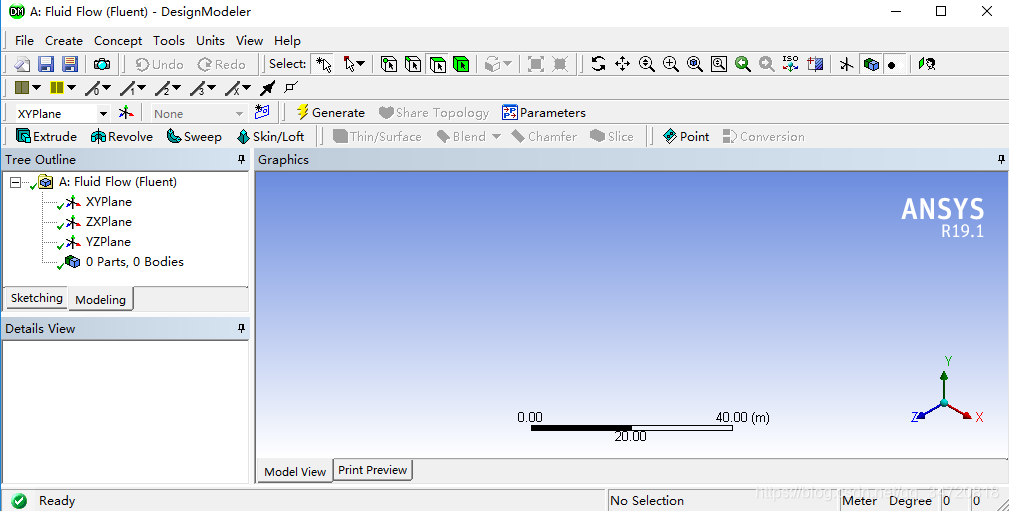This screenshot has height=511, width=1009.
Task: Collapse the A: Fluid Flow (Fluent) tree node
Action: (15, 183)
